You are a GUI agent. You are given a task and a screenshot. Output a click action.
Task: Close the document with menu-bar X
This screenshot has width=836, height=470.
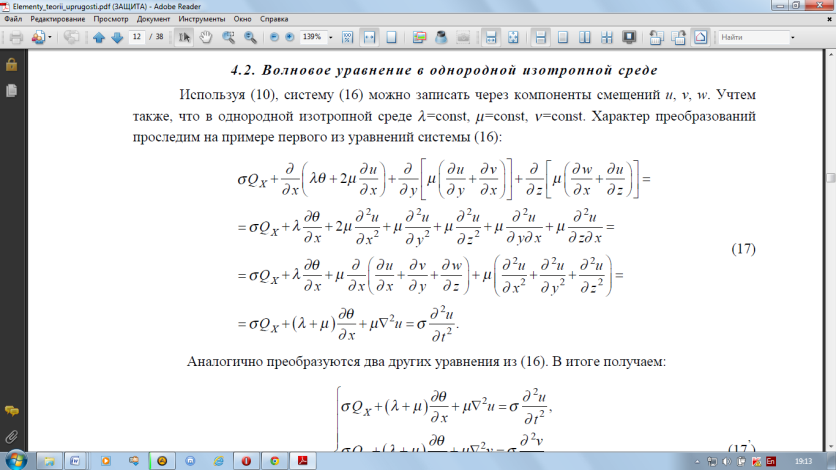[x=829, y=19]
